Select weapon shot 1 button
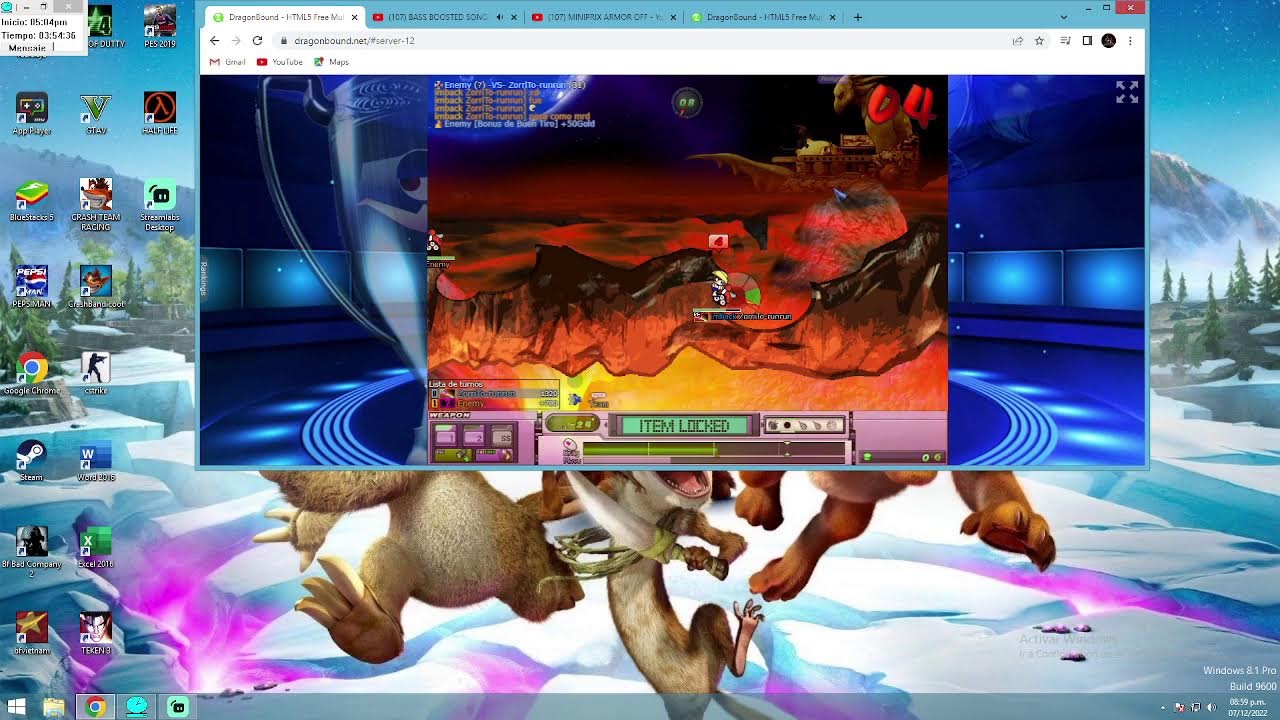This screenshot has width=1280, height=720. pos(446,437)
